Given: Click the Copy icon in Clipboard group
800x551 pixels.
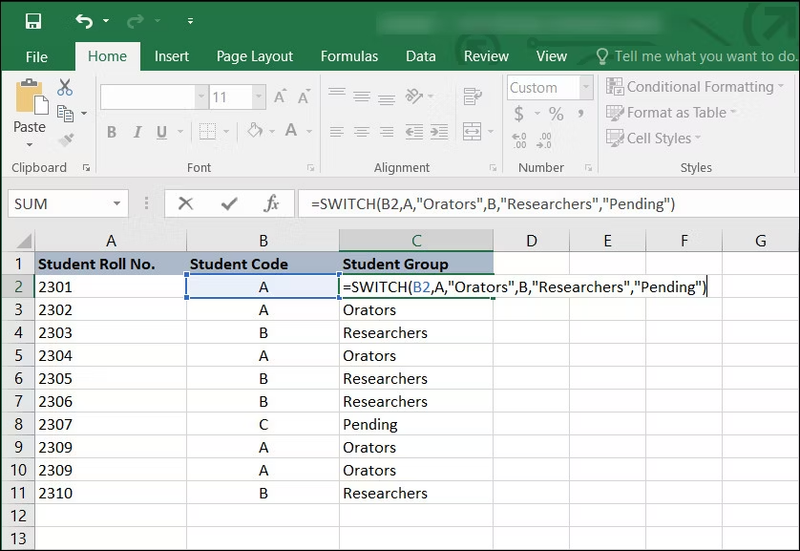Looking at the screenshot, I should click(65, 113).
